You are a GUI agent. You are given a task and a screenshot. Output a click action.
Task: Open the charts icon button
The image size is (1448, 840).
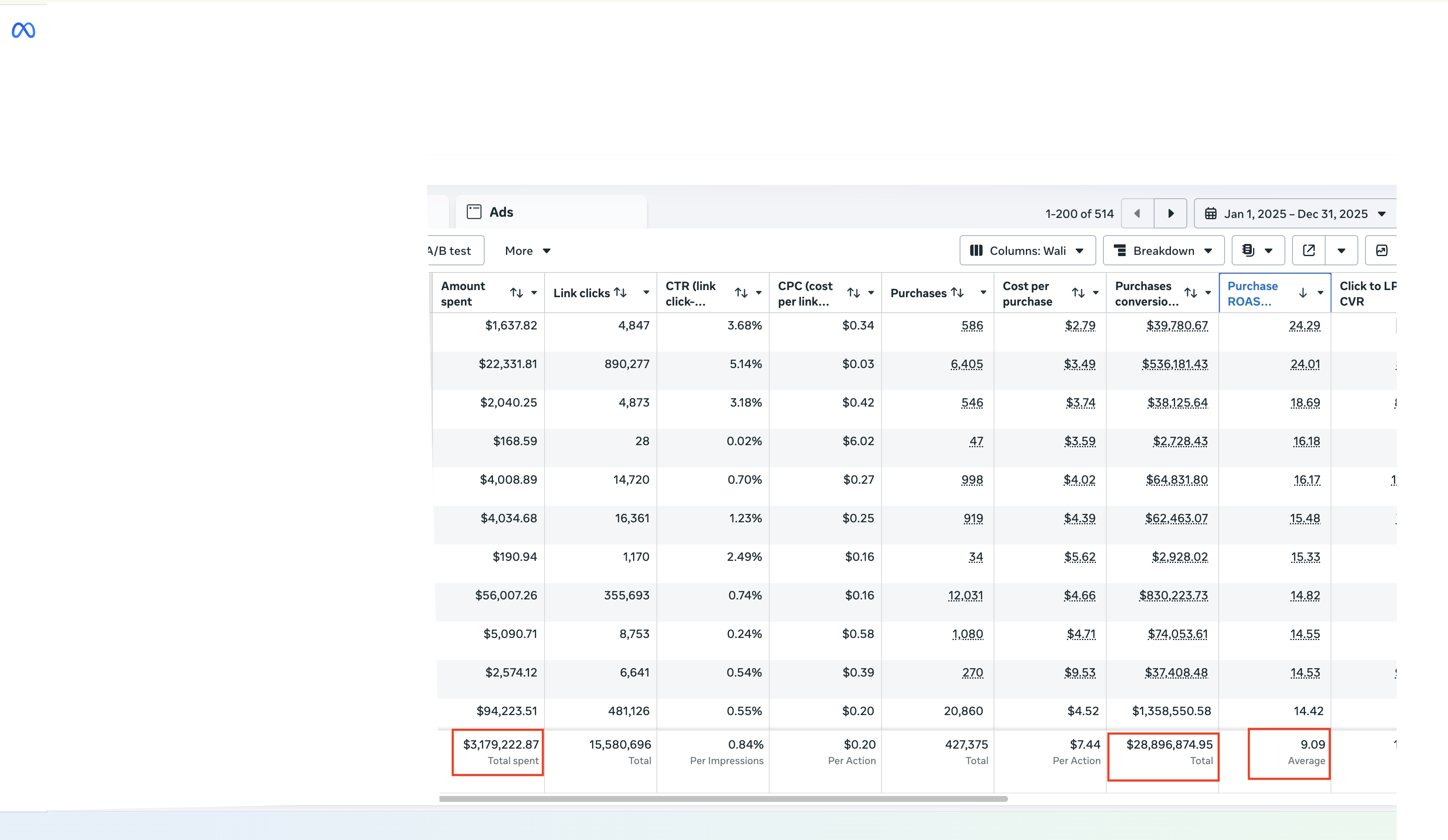[x=1381, y=251]
